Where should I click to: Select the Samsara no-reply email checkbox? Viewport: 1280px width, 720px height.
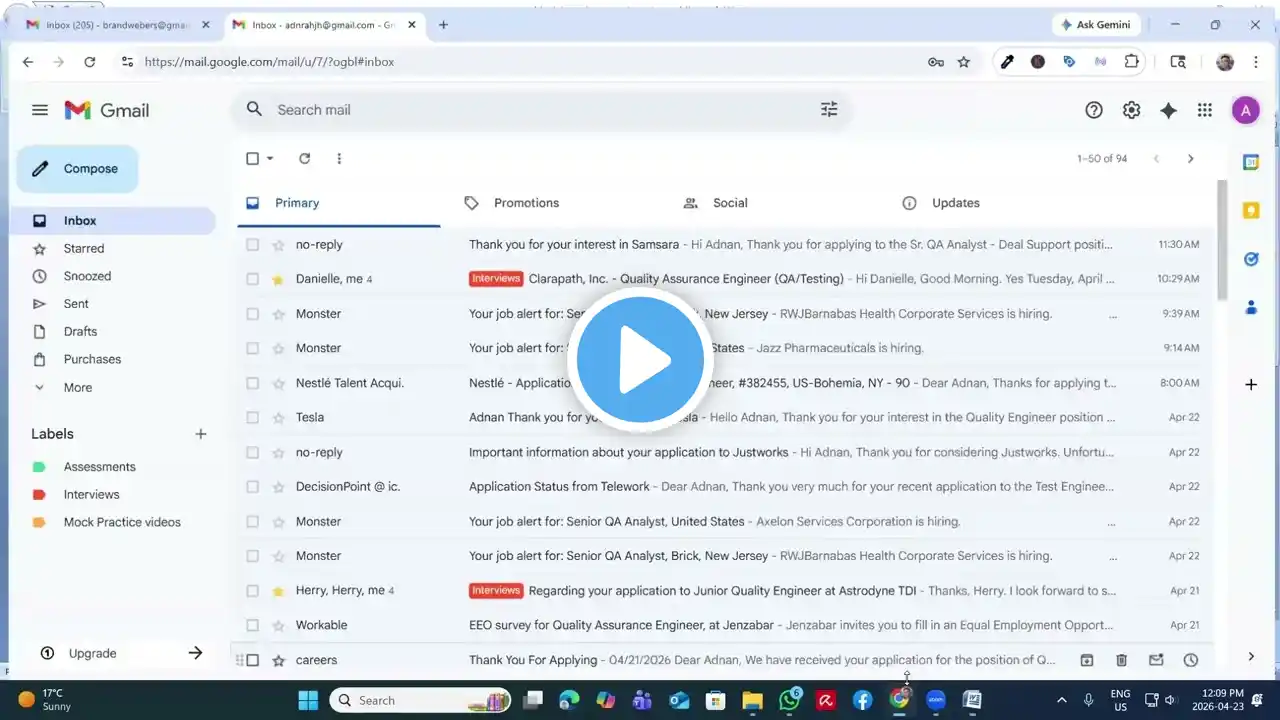coord(252,245)
